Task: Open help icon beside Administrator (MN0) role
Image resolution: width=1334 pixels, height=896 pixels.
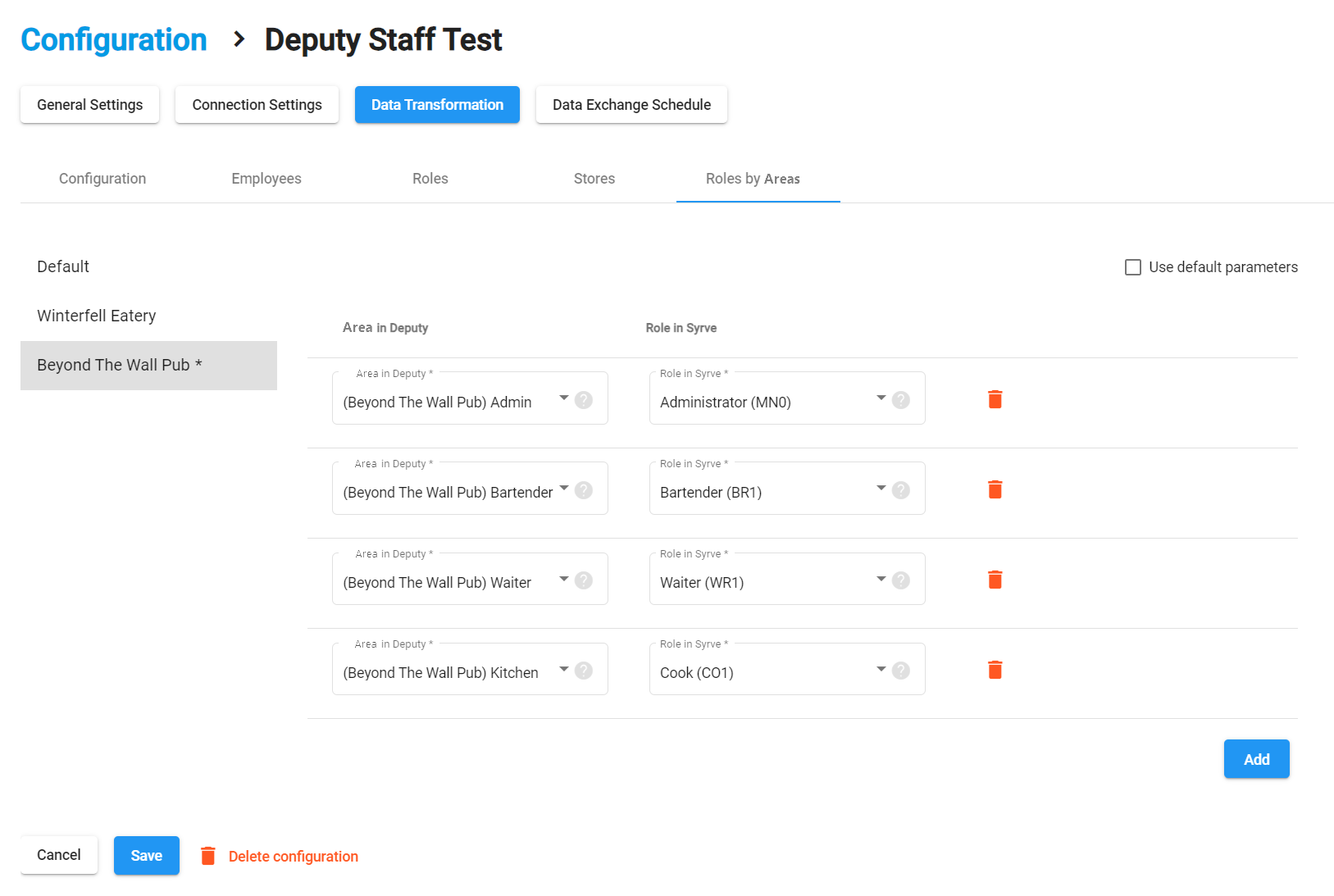Action: click(x=900, y=400)
